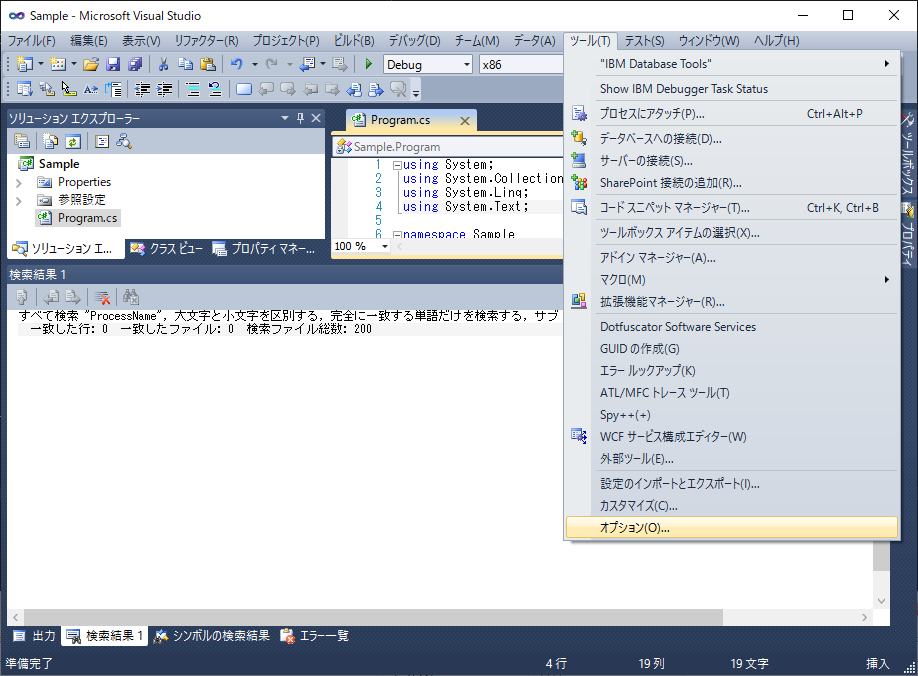918x676 pixels.
Task: Click the Undo arrow icon
Action: click(237, 64)
